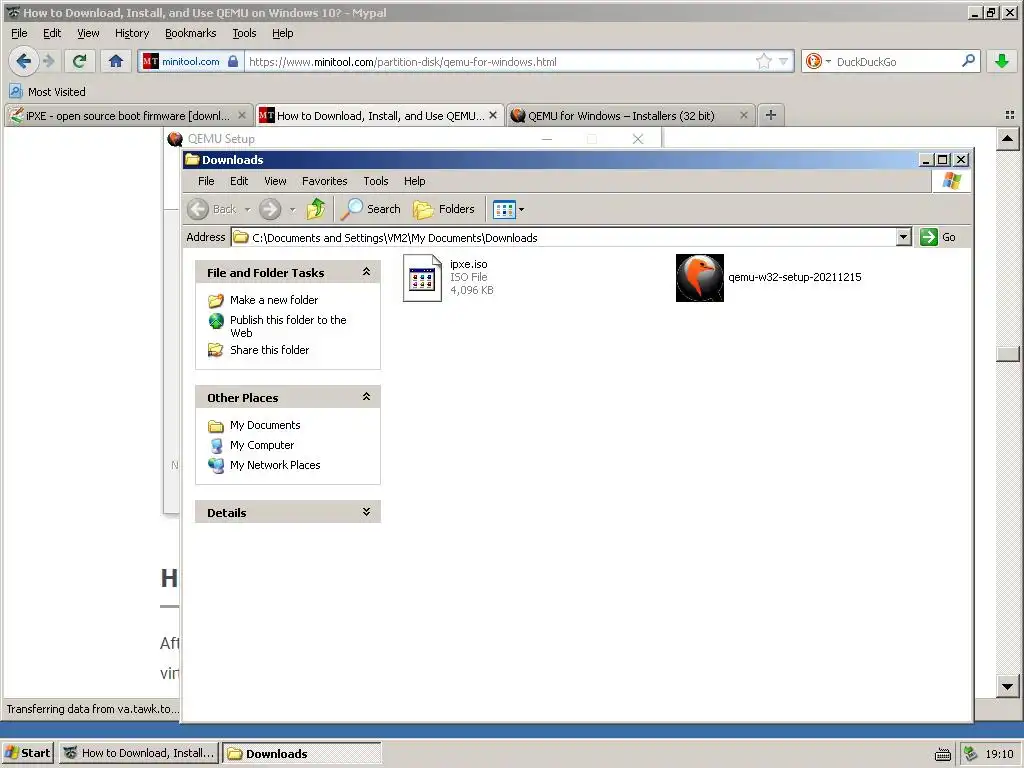Open Explorer File menu in Downloads window

tap(206, 181)
